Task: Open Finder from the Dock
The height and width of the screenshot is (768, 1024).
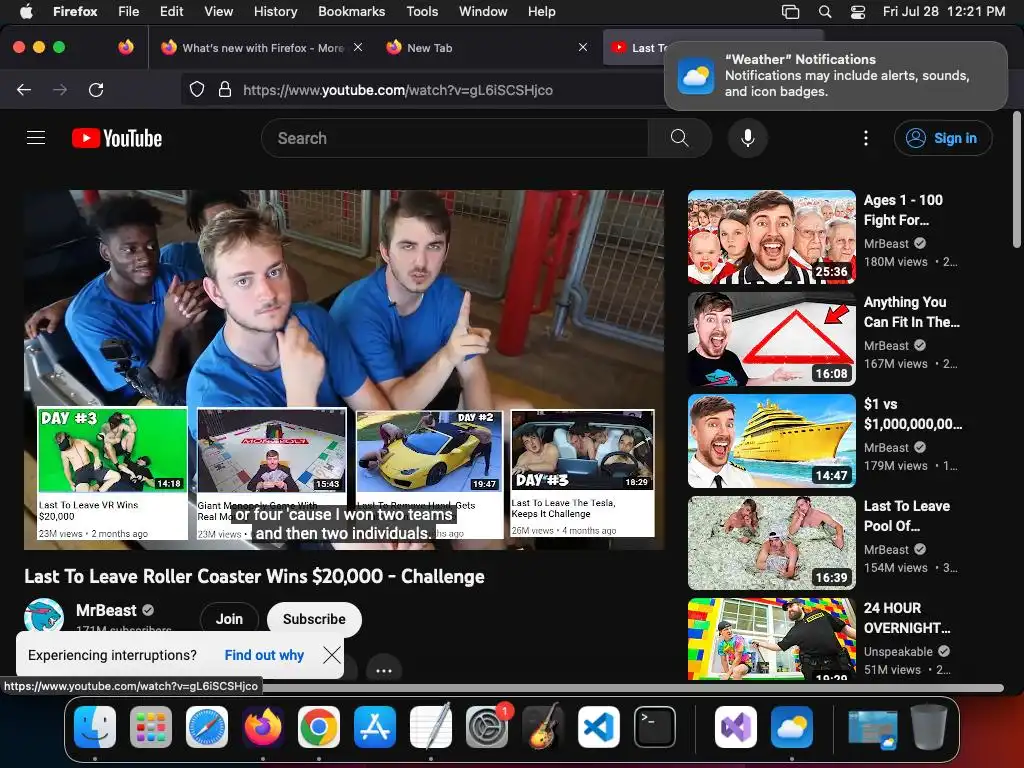Action: pyautogui.click(x=95, y=727)
